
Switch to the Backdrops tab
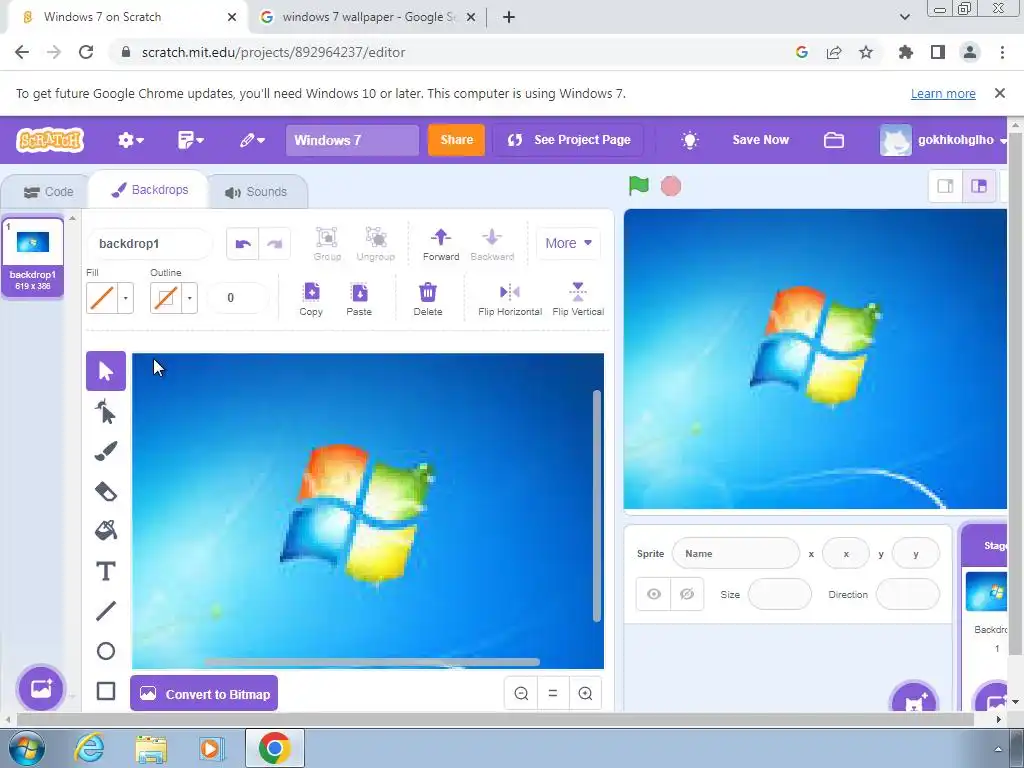click(x=150, y=190)
